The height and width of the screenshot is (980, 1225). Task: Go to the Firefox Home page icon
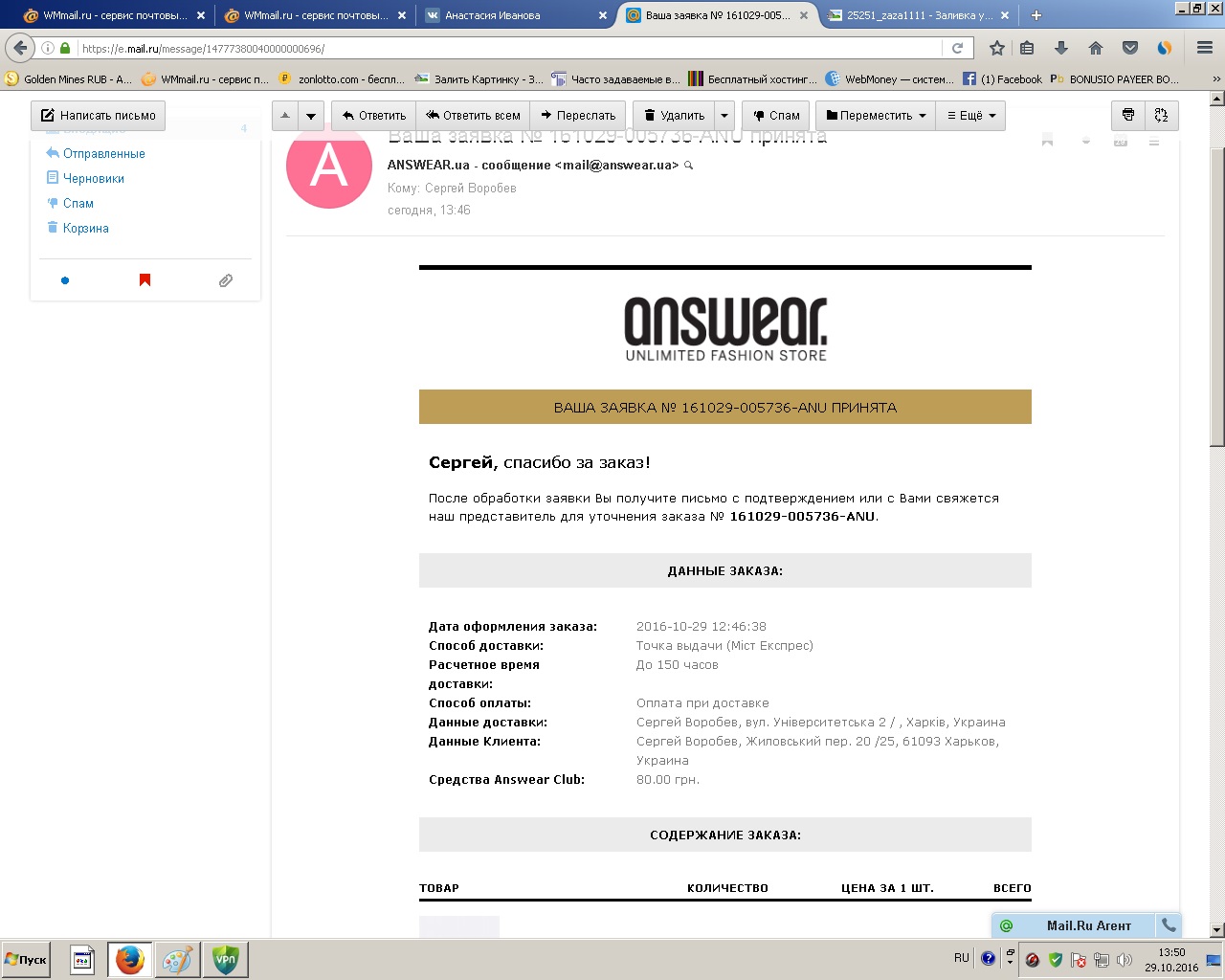click(x=1096, y=48)
